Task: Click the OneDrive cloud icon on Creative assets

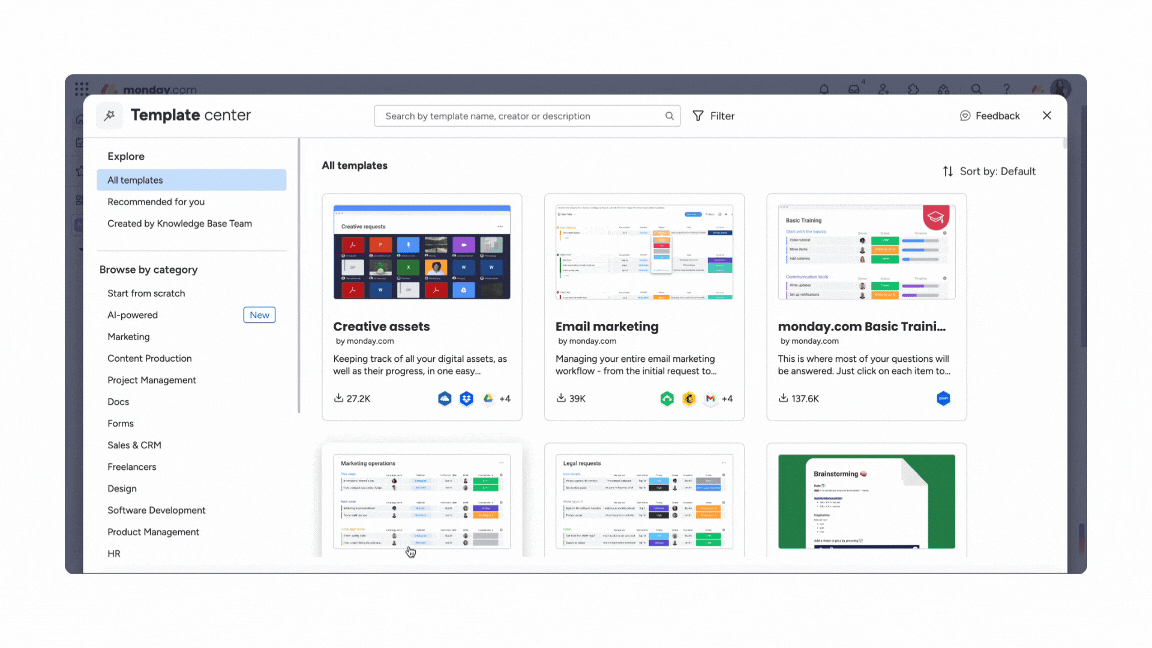Action: point(445,399)
